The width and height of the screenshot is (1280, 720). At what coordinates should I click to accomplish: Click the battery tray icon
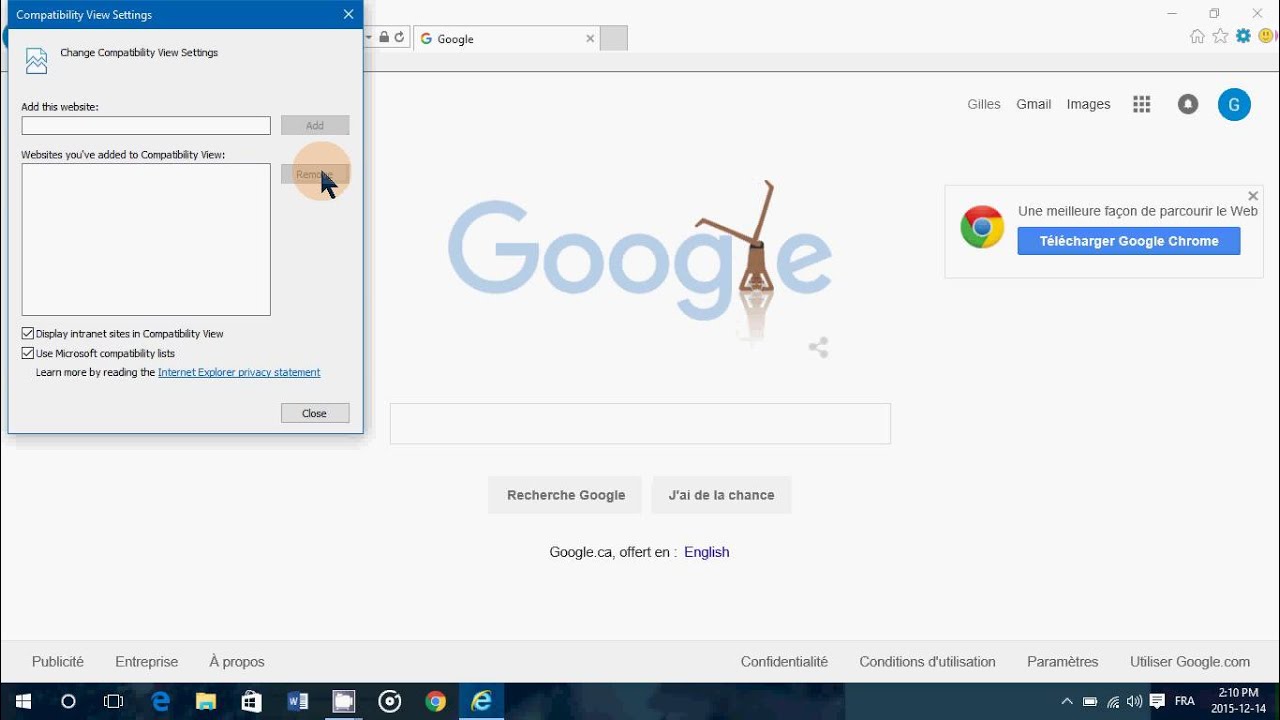1090,702
